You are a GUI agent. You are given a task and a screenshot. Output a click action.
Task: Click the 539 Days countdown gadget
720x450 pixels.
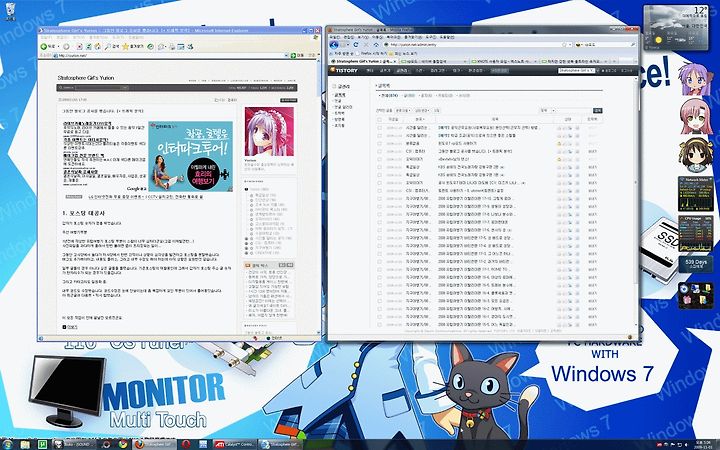(x=695, y=264)
